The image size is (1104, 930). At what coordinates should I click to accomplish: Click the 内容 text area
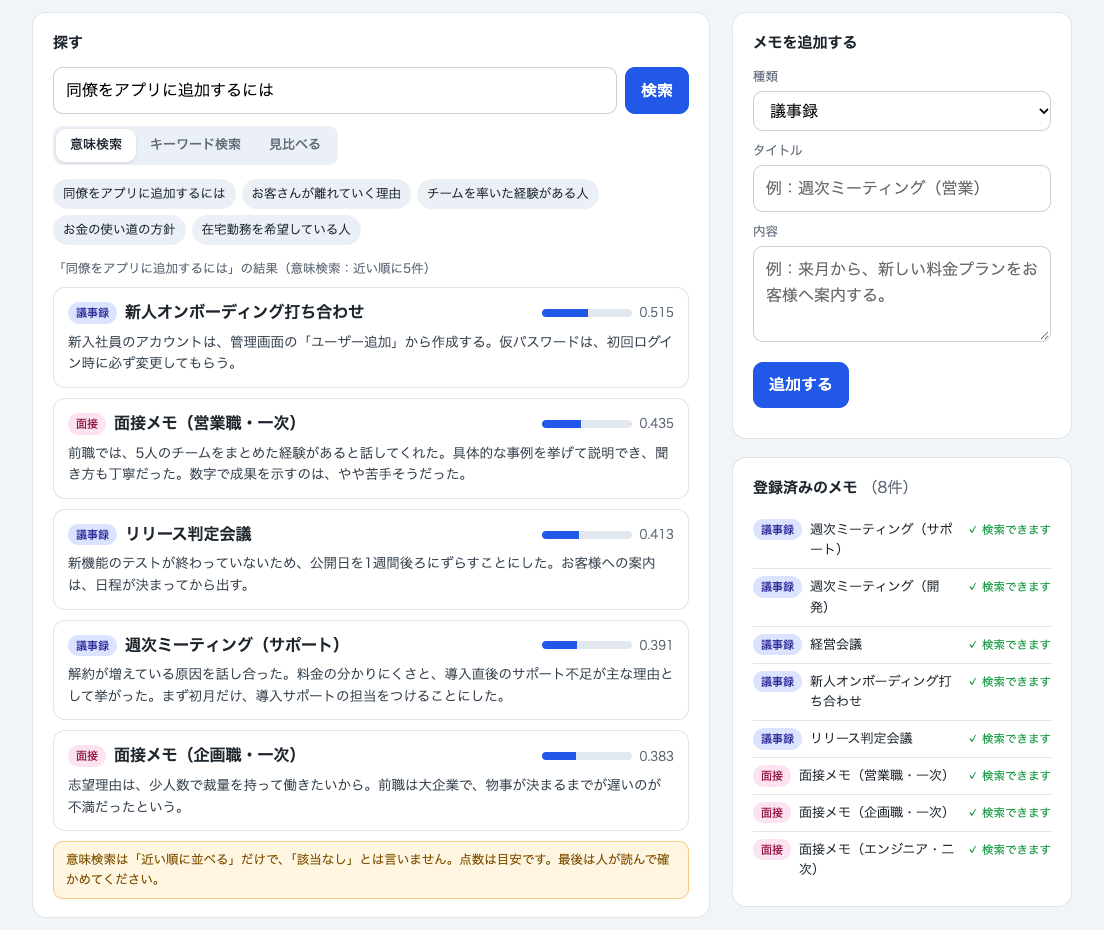tap(901, 294)
